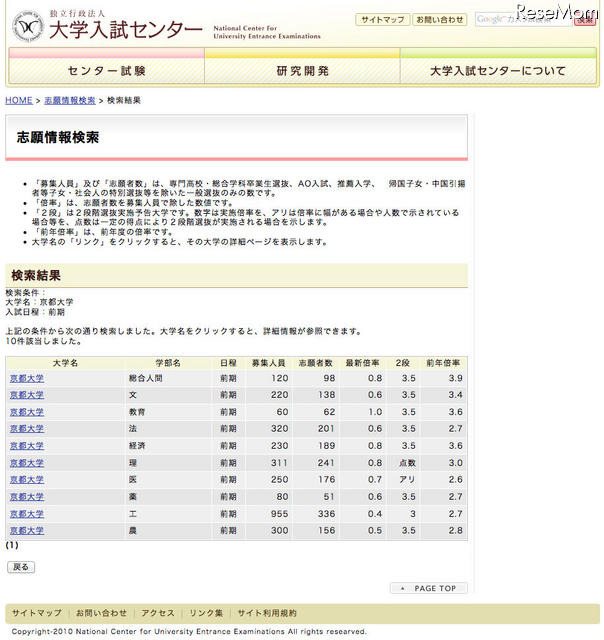Viewport: 604px width, 640px height.
Task: Click the アクセス footer link
Action: (158, 613)
